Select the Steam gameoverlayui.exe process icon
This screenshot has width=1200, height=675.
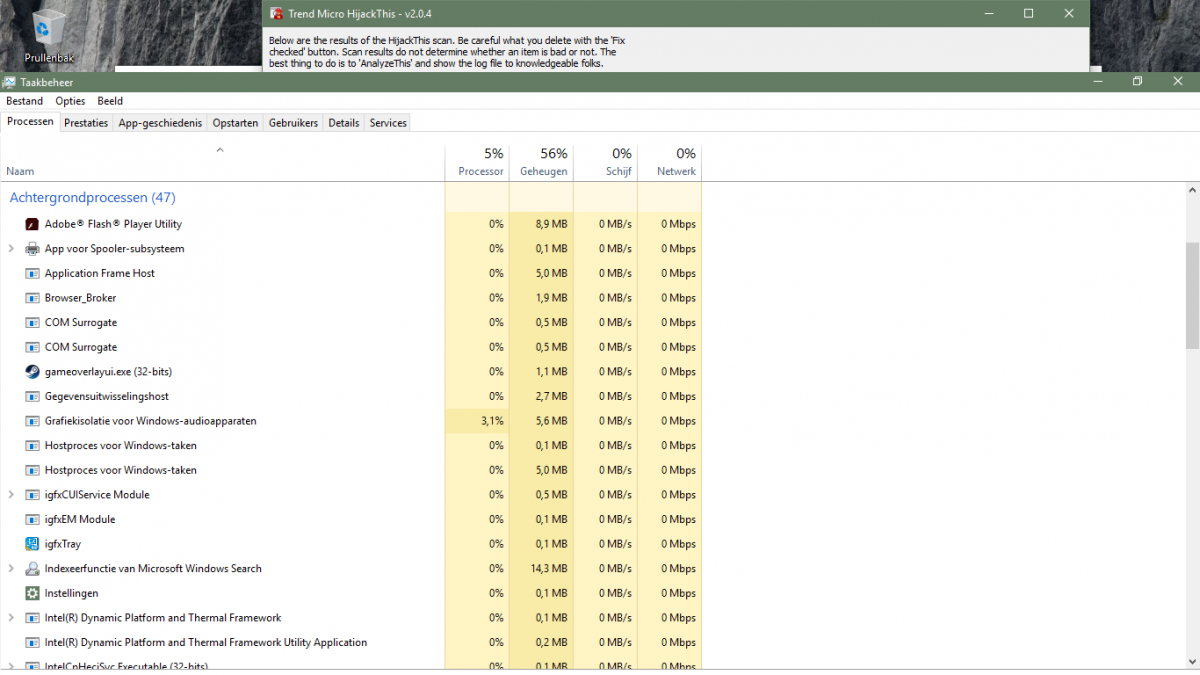(32, 372)
